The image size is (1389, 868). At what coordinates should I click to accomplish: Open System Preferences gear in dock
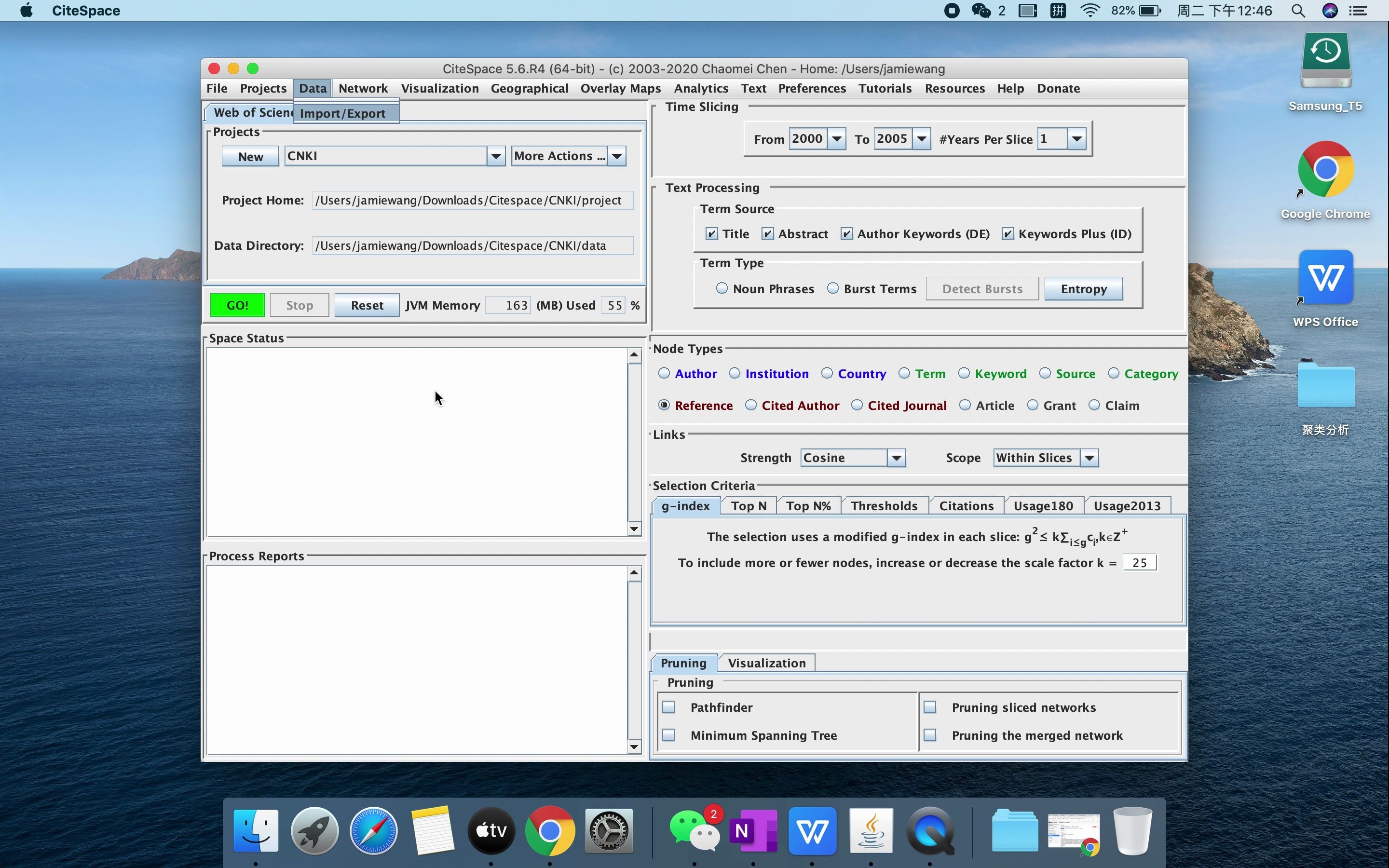tap(609, 830)
